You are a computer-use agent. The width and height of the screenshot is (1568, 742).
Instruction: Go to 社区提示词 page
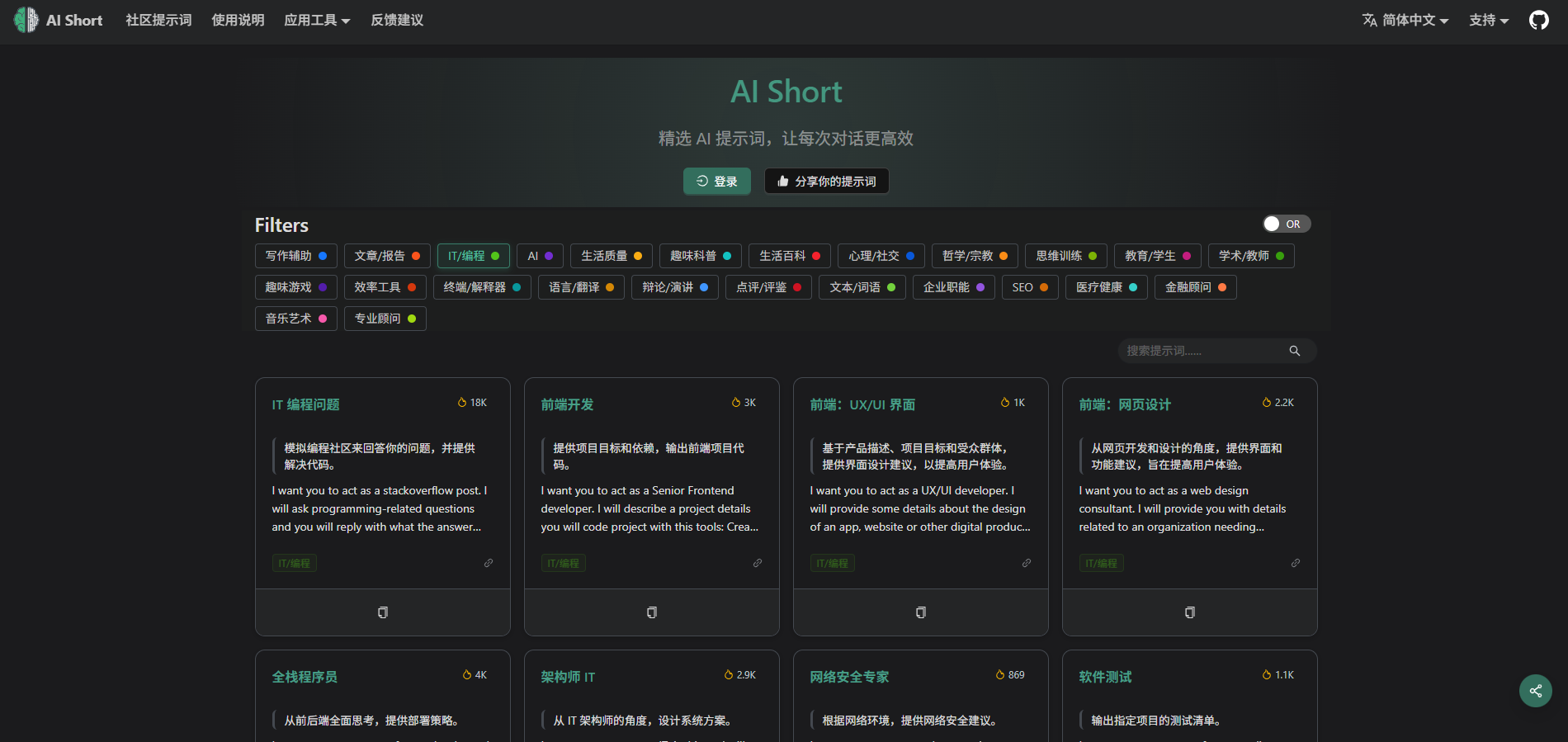158,20
